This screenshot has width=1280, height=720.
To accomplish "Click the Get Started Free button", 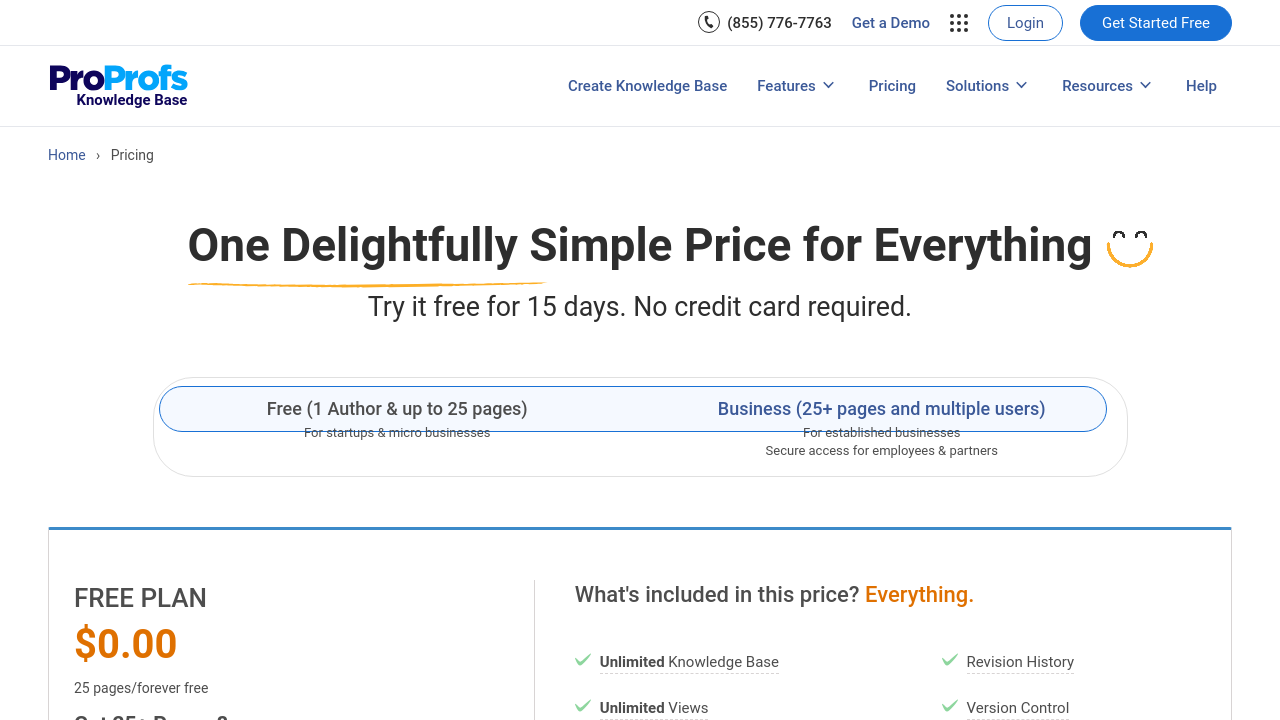I will (1155, 23).
